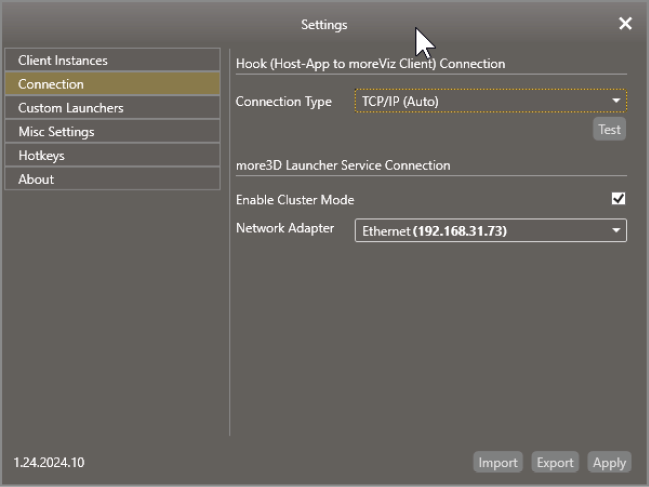Open the Custom Launchers page
Viewport: 649px width, 487px height.
113,108
